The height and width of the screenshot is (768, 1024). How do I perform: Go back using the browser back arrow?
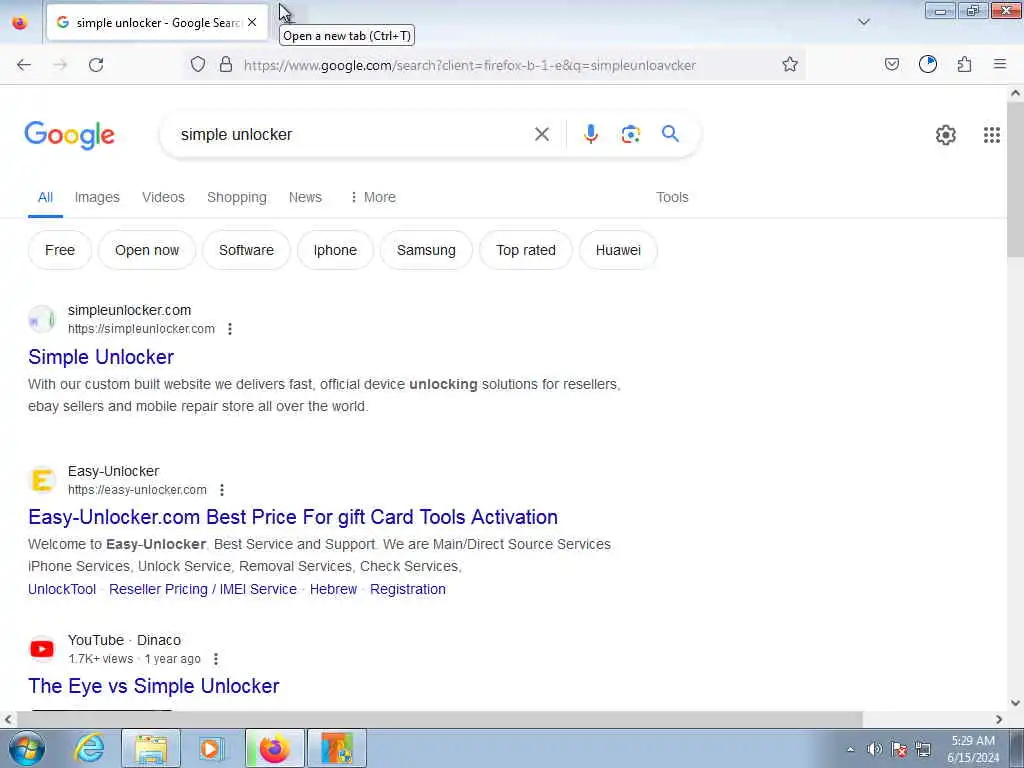[x=24, y=65]
